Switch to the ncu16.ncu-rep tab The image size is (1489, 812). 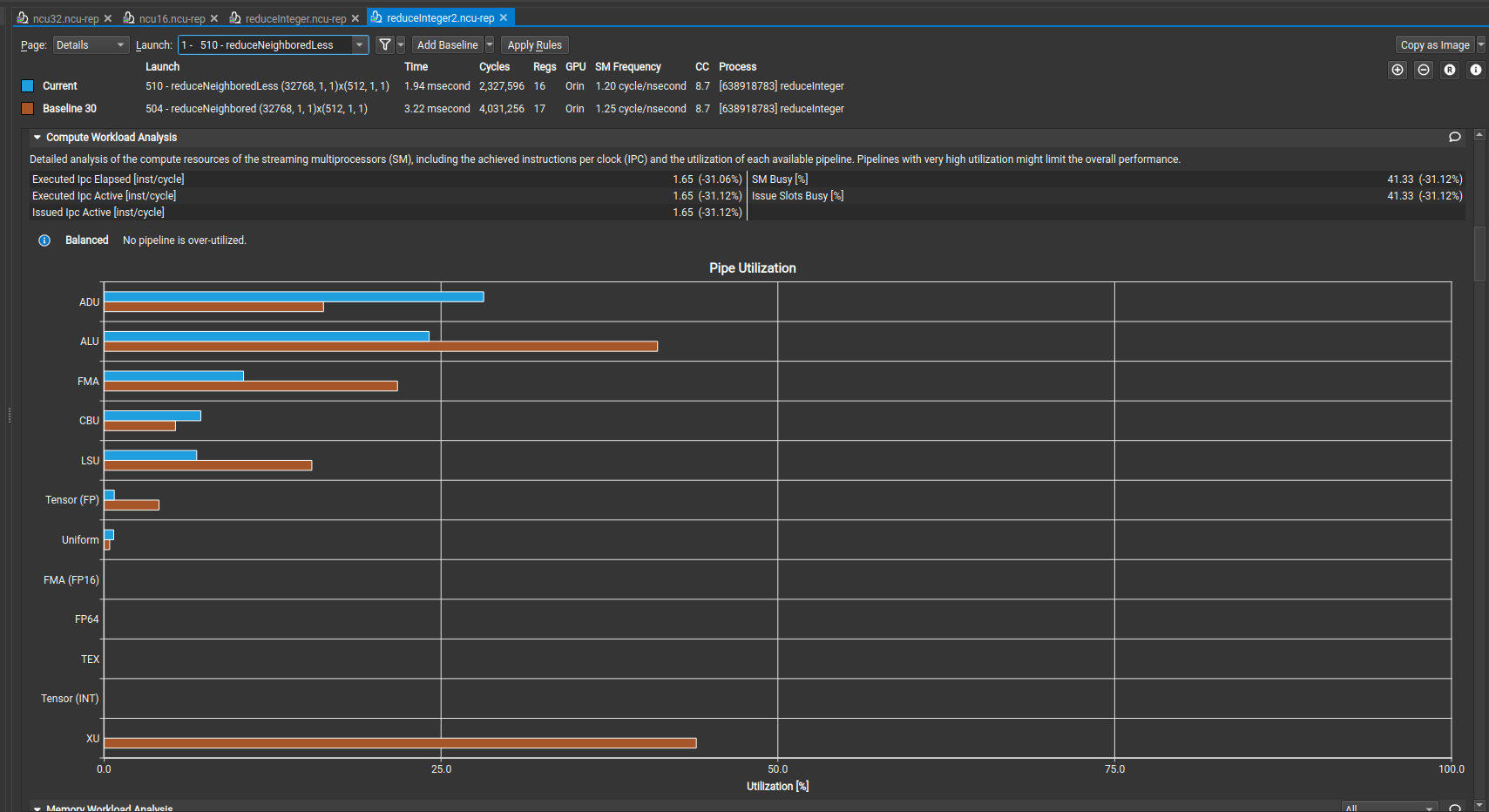172,18
